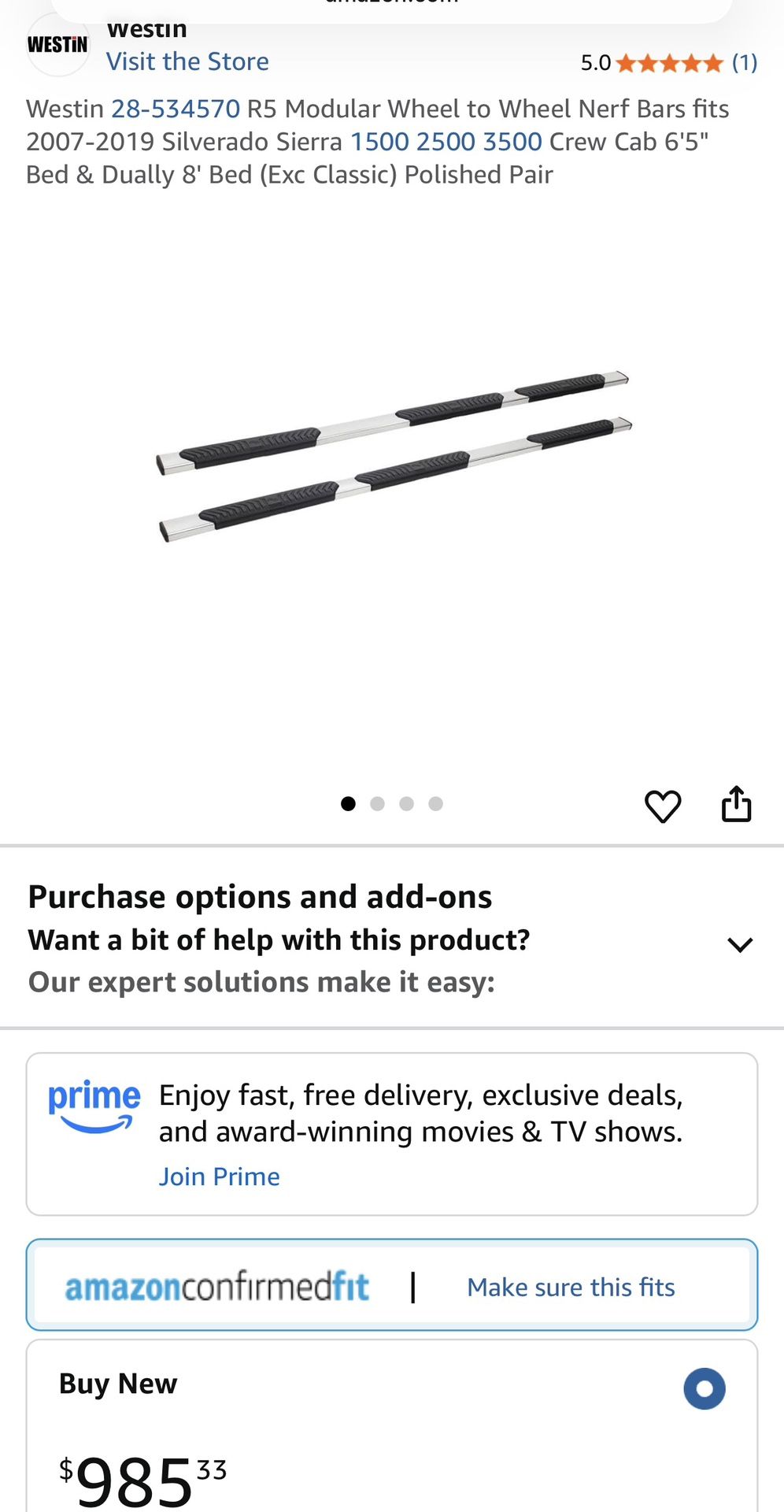Image resolution: width=784 pixels, height=1512 pixels.
Task: Open the Visit the Store link
Action: (187, 61)
